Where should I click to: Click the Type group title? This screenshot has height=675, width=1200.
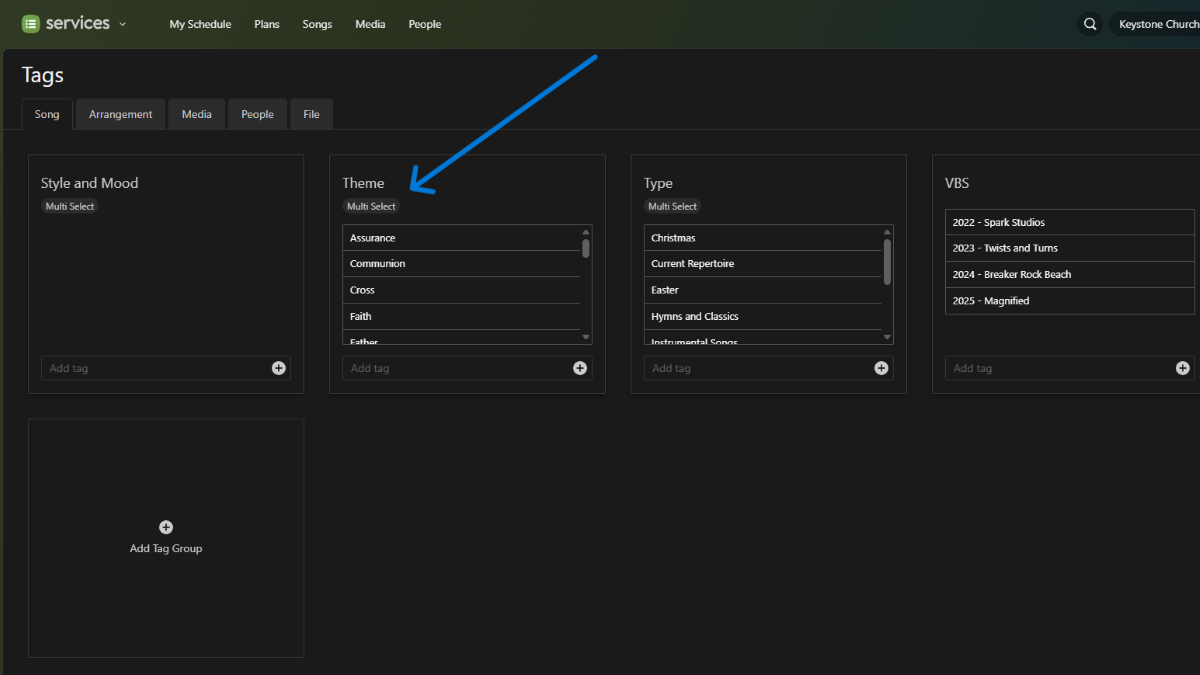coord(658,183)
